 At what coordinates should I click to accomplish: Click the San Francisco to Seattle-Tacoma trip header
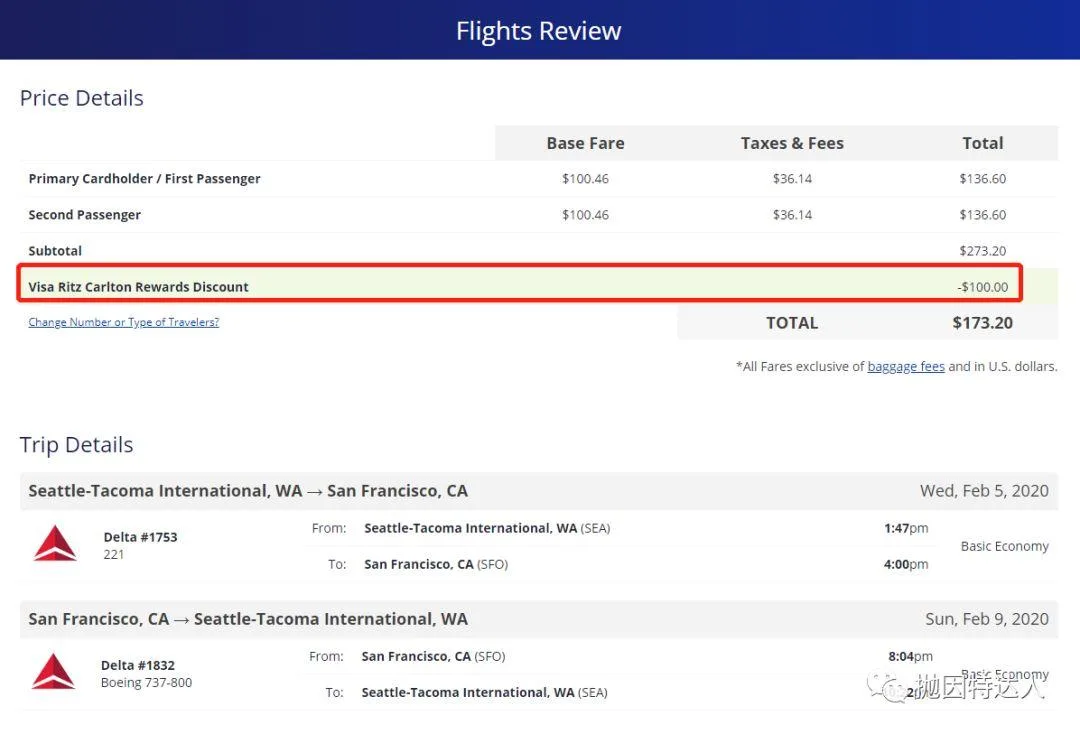coord(248,619)
